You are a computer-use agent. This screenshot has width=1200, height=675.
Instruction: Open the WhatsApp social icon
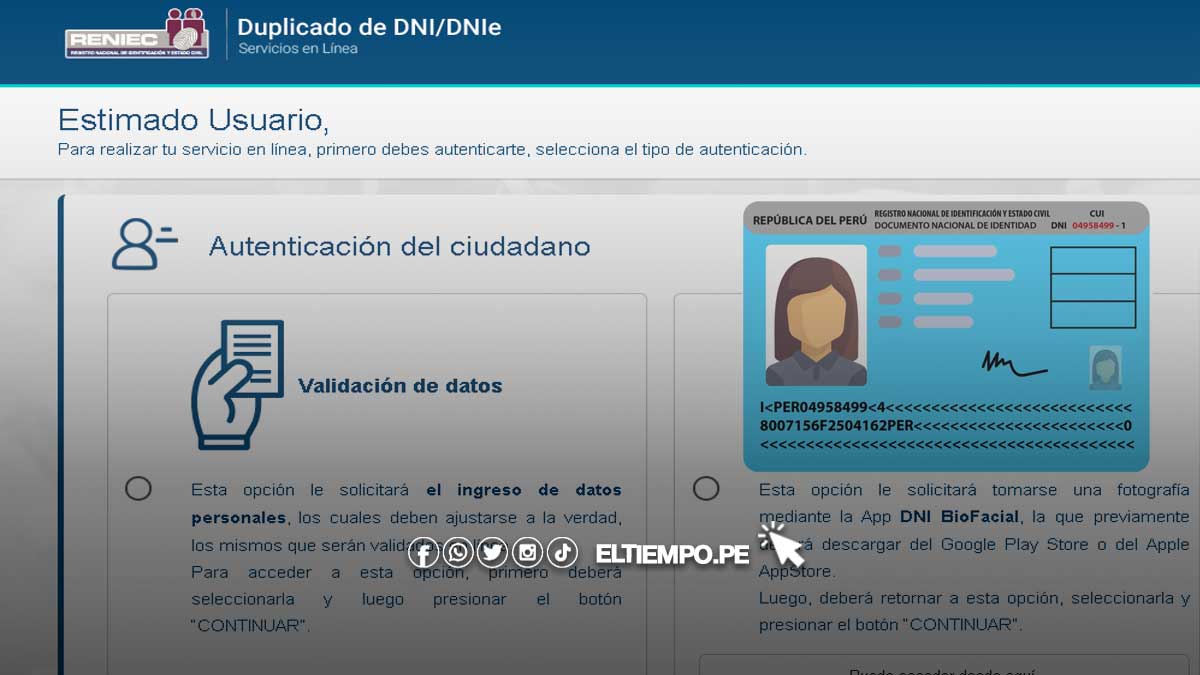pyautogui.click(x=458, y=553)
